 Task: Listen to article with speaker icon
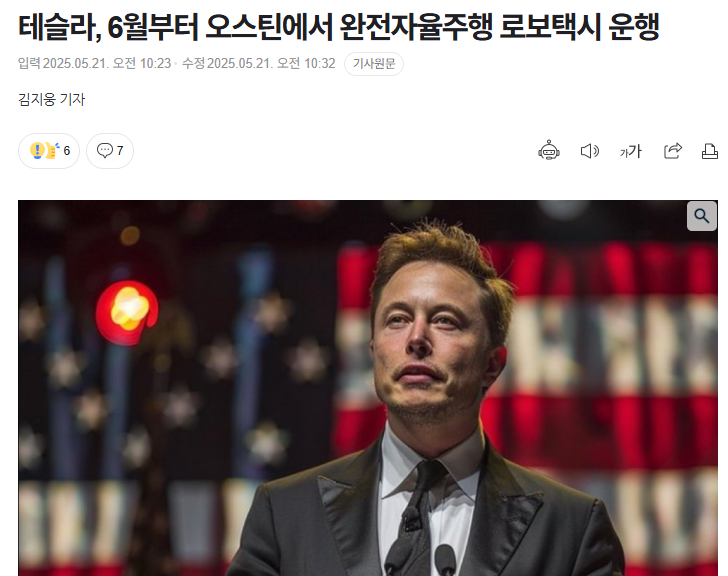[590, 151]
